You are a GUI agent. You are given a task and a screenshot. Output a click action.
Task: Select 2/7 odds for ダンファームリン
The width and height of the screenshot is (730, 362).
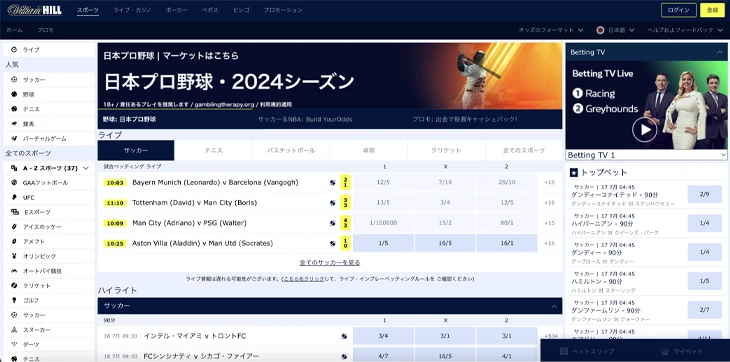[x=704, y=310]
